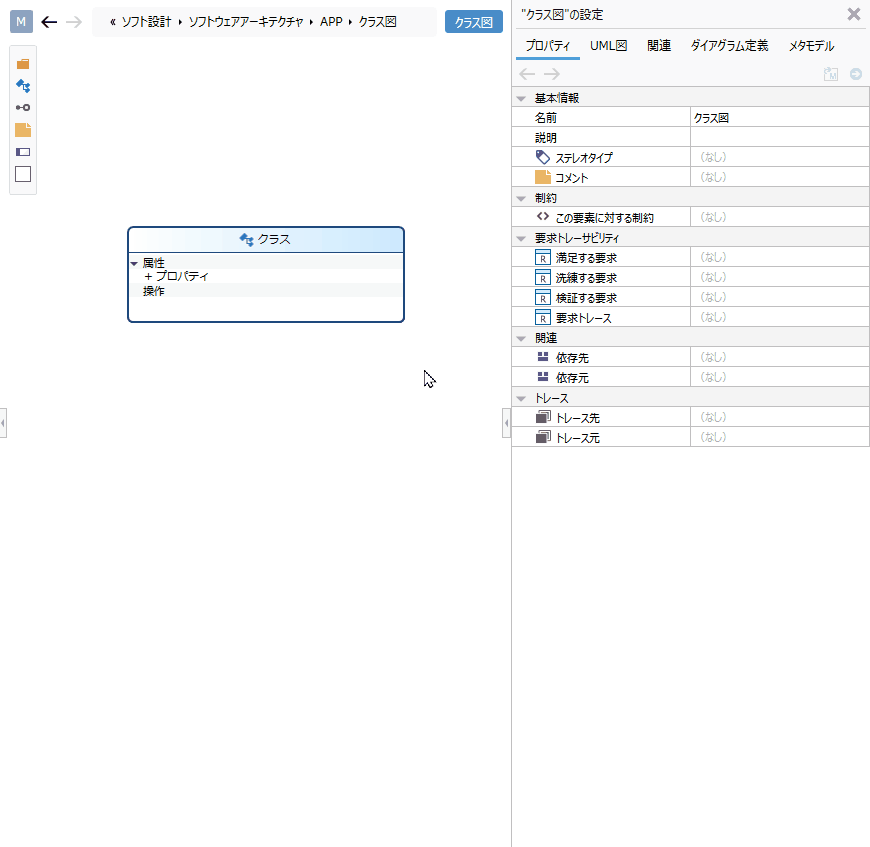Collapse the 要求トレーサビリティ section
The width and height of the screenshot is (870, 847).
[521, 239]
